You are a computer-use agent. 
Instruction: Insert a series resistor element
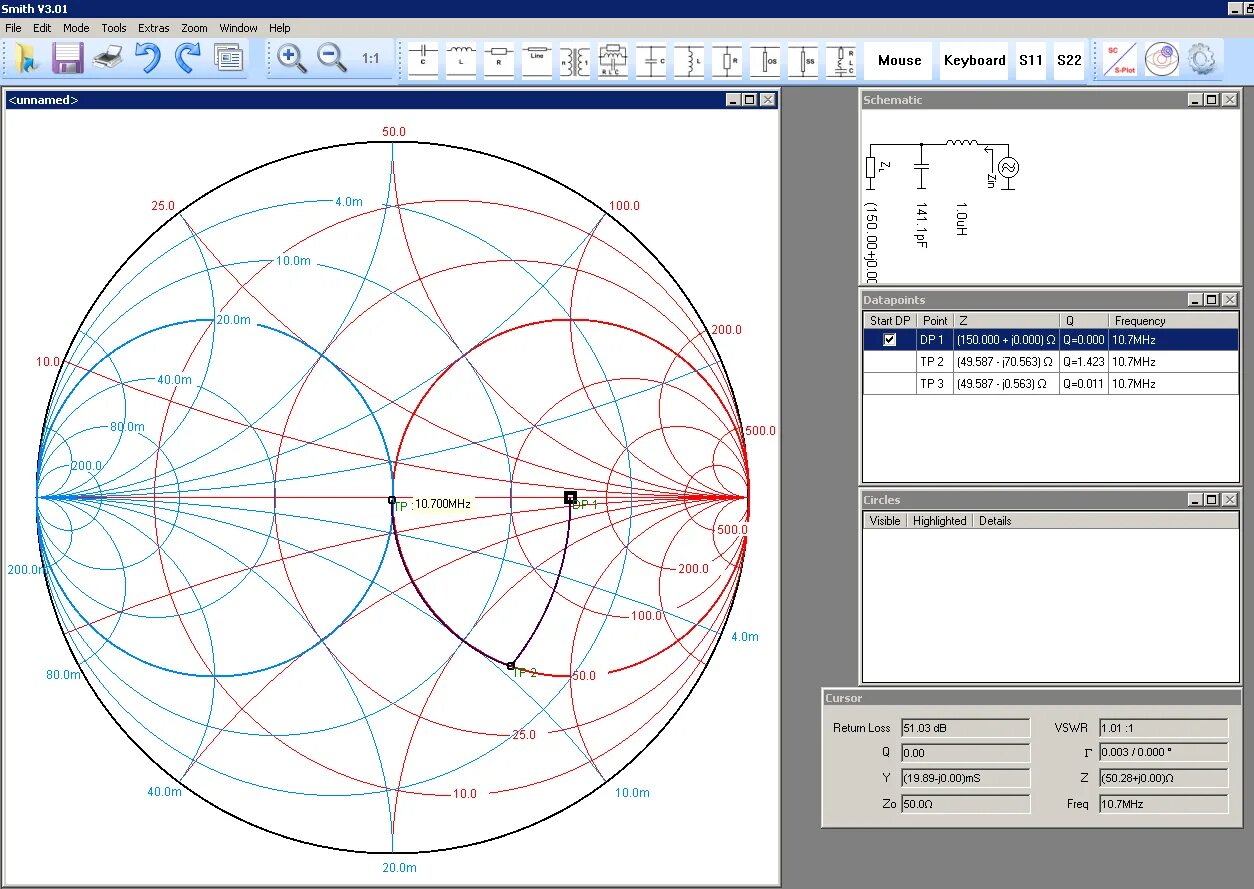tap(499, 61)
